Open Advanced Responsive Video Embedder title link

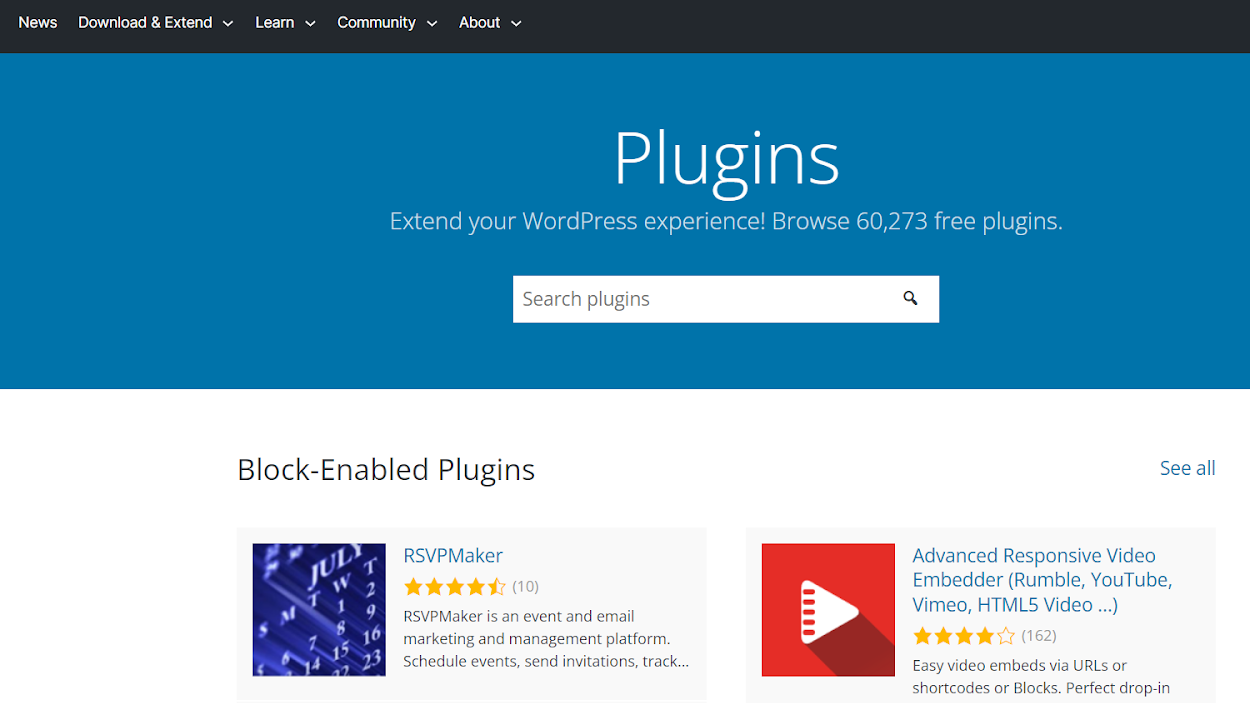1042,580
